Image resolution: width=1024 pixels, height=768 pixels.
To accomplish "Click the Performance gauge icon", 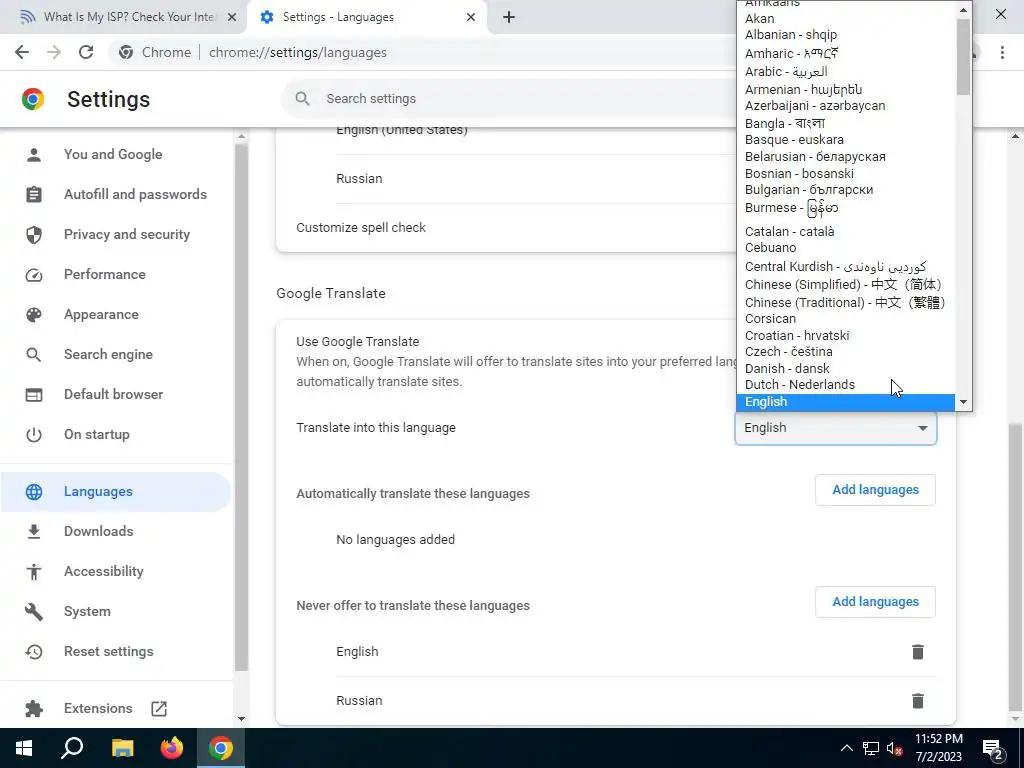I will (34, 275).
